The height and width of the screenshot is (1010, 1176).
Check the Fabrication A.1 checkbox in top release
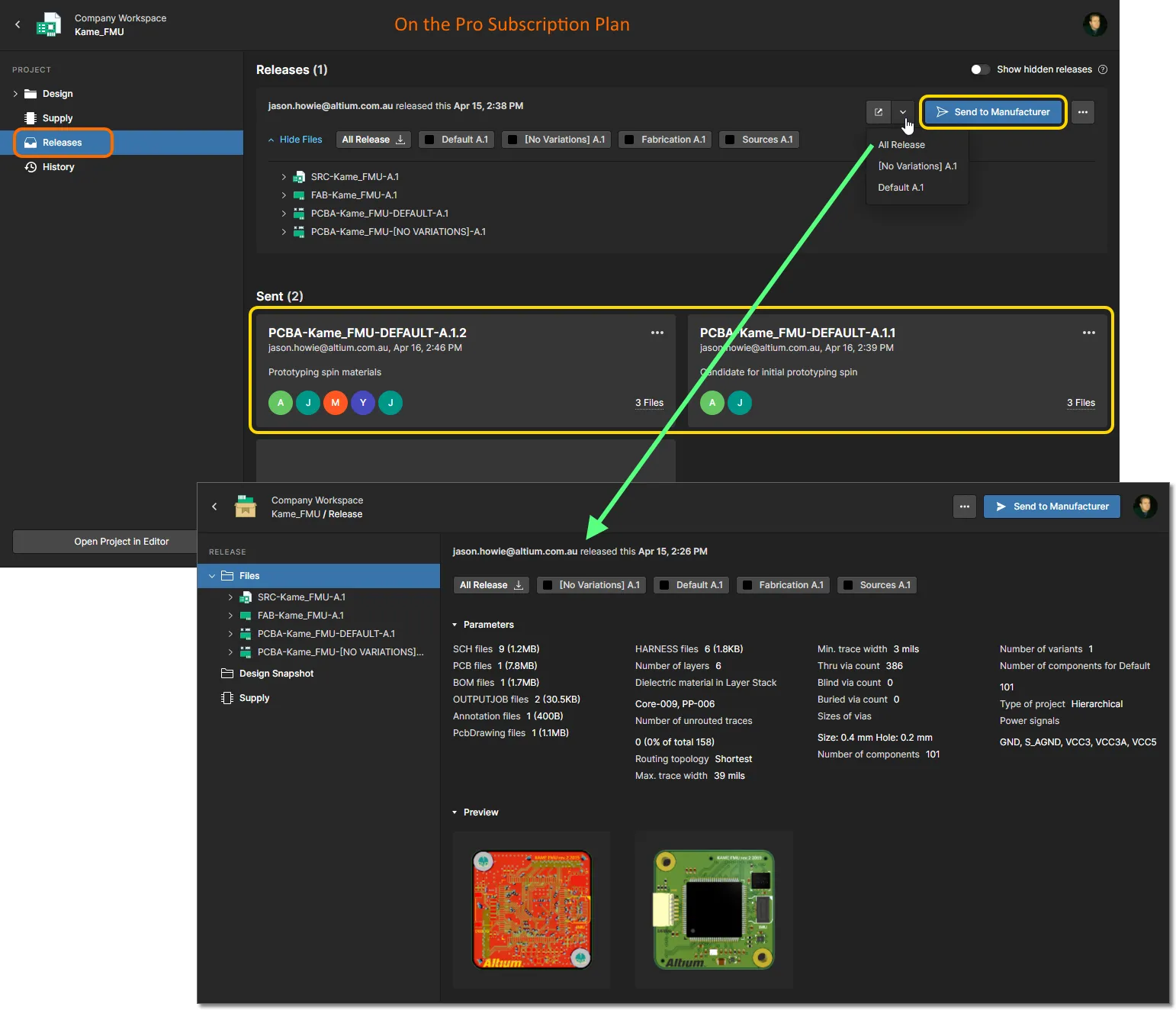[x=629, y=140]
